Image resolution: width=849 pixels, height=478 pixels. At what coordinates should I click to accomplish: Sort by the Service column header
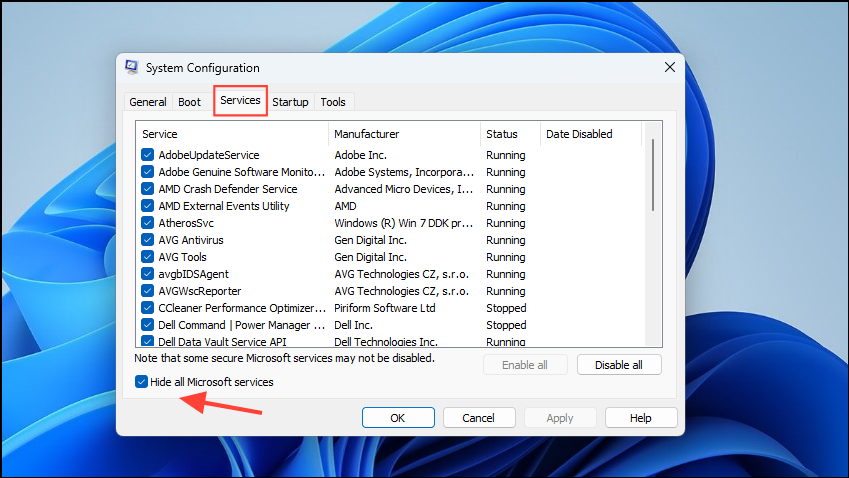[x=232, y=134]
